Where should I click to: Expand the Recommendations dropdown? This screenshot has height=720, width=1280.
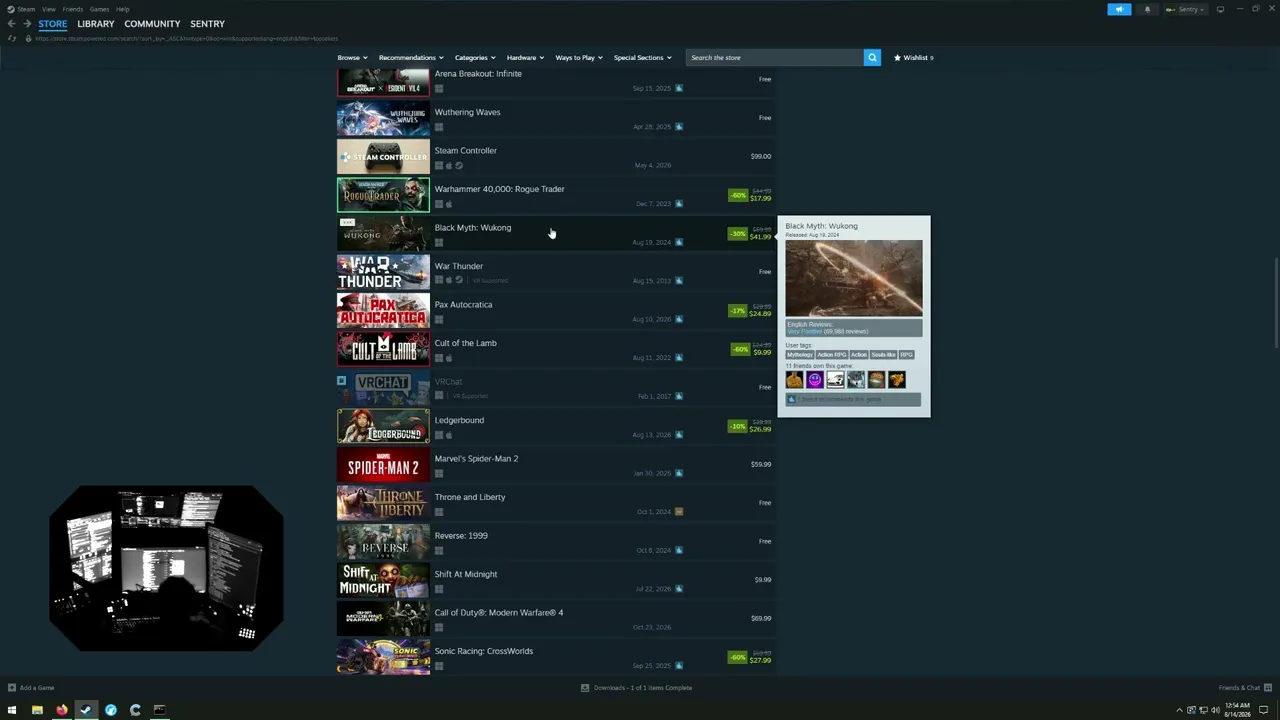(x=411, y=58)
